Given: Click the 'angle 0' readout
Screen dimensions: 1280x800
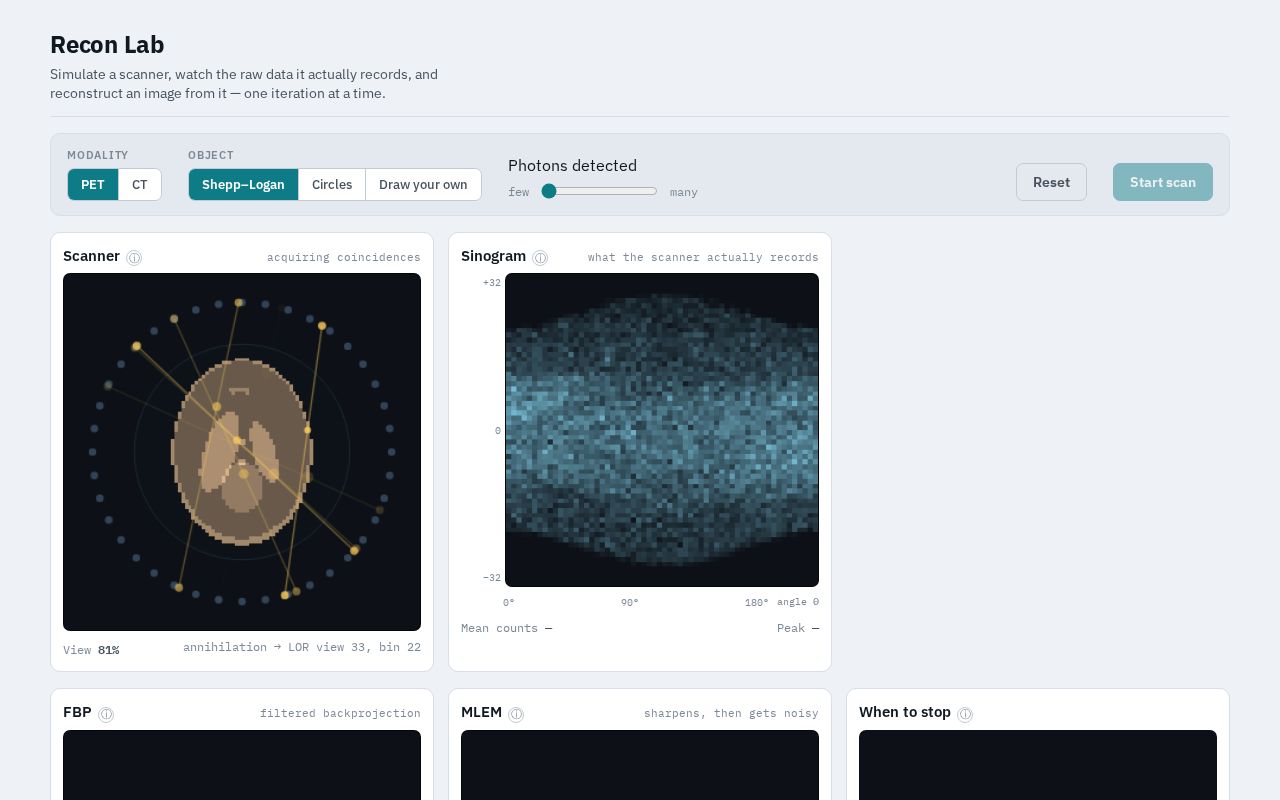Looking at the screenshot, I should click(x=798, y=602).
